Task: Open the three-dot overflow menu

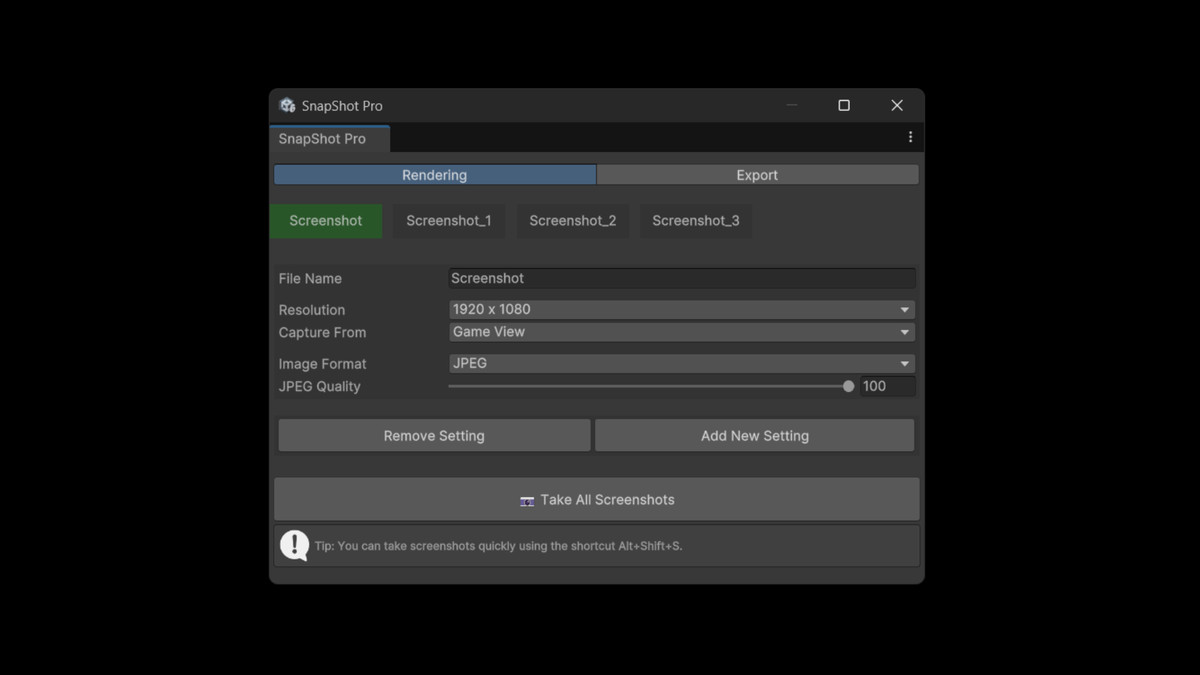Action: coord(910,137)
